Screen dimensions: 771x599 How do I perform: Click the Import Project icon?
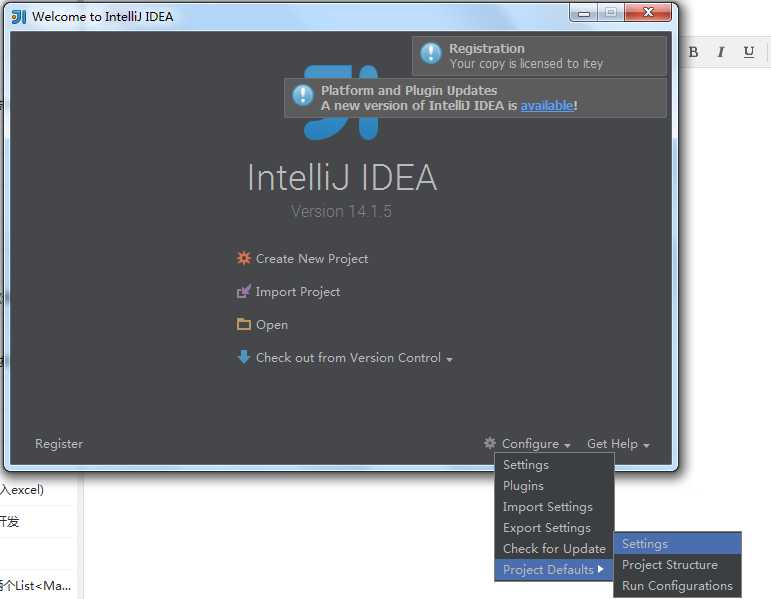pyautogui.click(x=243, y=291)
